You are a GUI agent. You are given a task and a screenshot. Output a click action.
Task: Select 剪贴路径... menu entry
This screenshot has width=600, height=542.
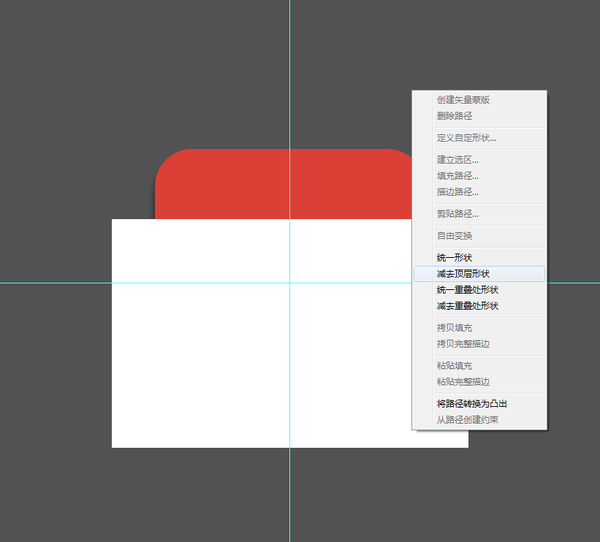click(x=458, y=214)
